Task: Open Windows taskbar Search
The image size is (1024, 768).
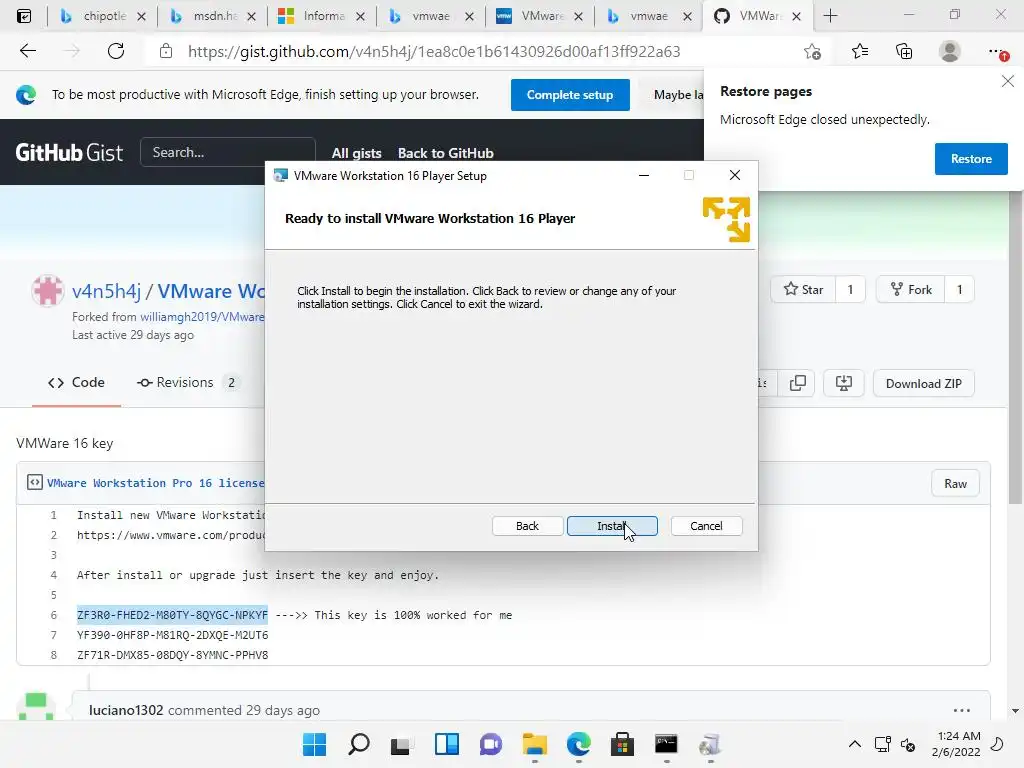Action: (359, 744)
